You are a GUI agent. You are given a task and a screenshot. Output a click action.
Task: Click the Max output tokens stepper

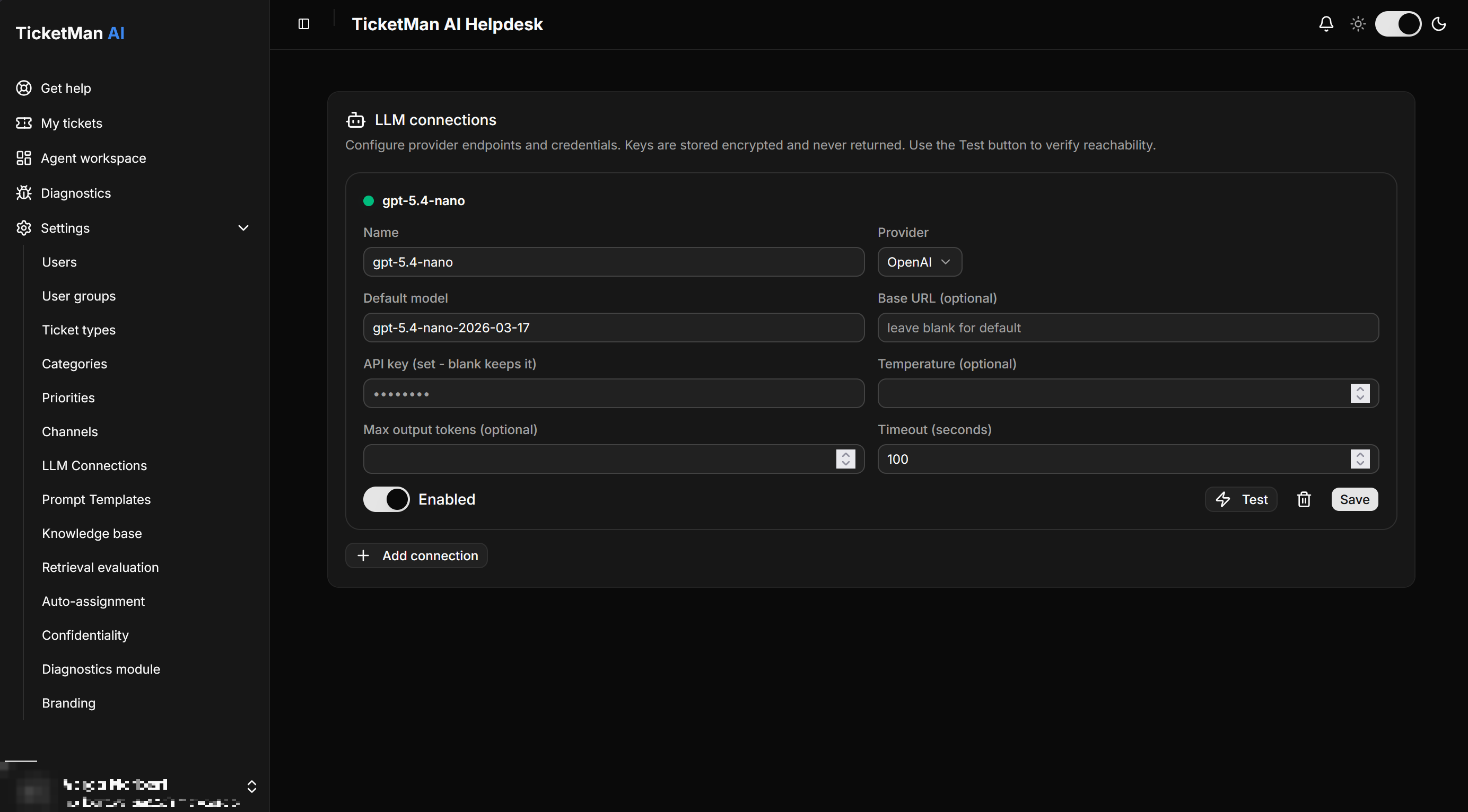pos(846,459)
